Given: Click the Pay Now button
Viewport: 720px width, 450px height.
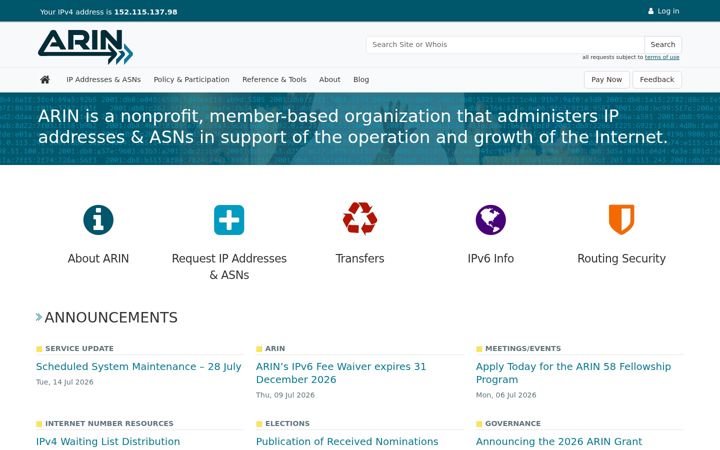Looking at the screenshot, I should coord(607,79).
